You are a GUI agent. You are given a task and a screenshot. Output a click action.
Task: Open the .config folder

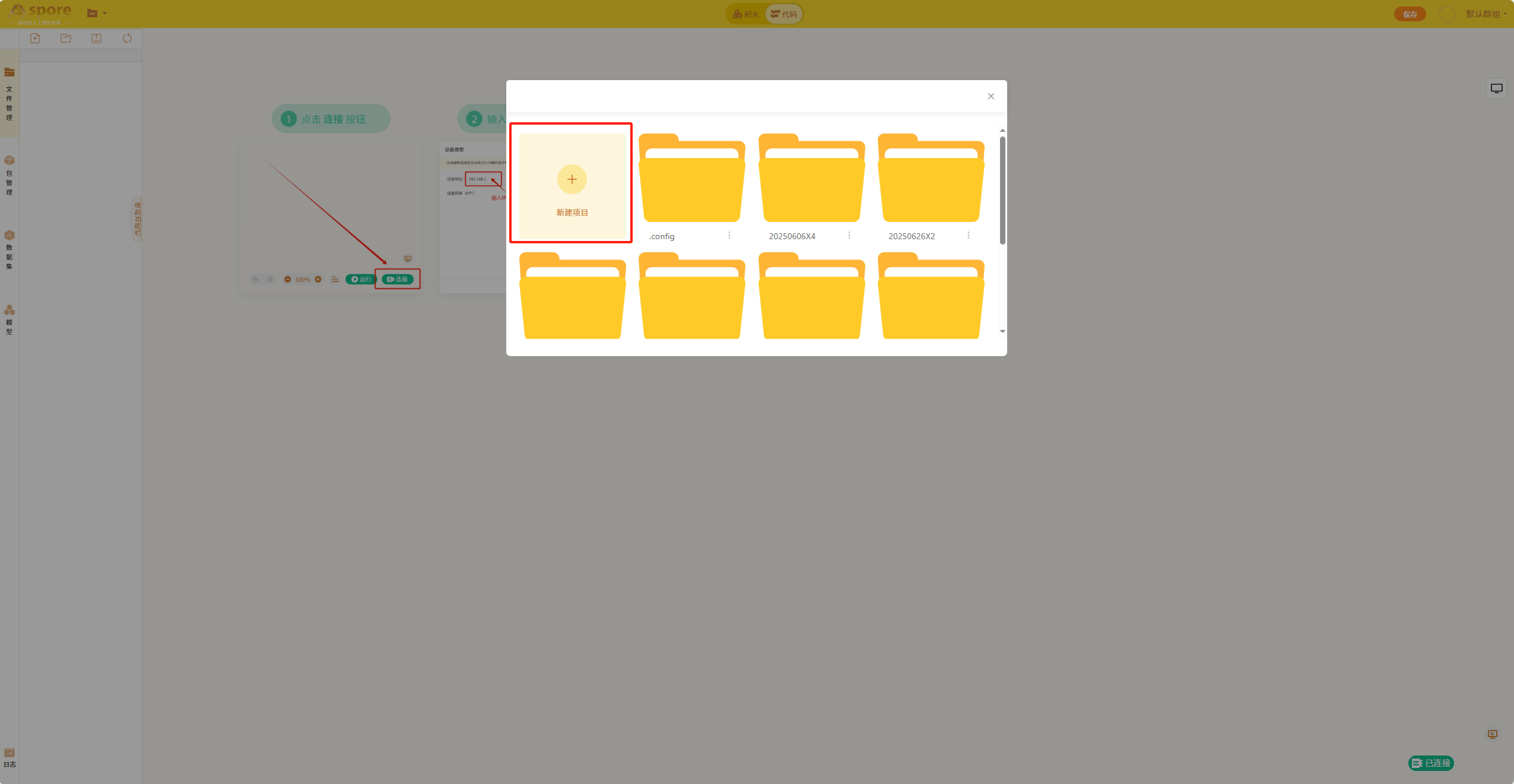click(691, 179)
